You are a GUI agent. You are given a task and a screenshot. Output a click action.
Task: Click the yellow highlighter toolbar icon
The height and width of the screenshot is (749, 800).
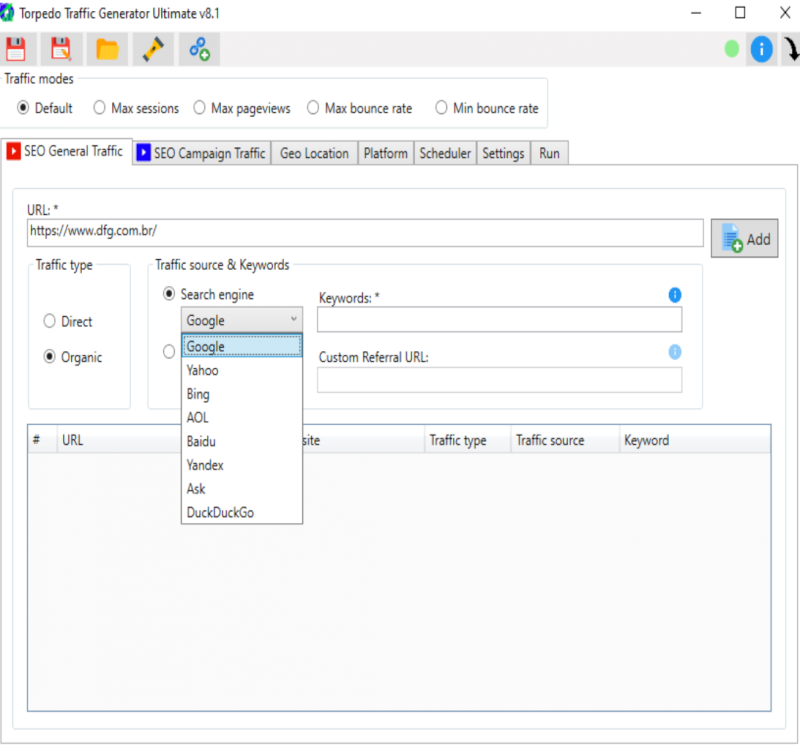point(152,49)
